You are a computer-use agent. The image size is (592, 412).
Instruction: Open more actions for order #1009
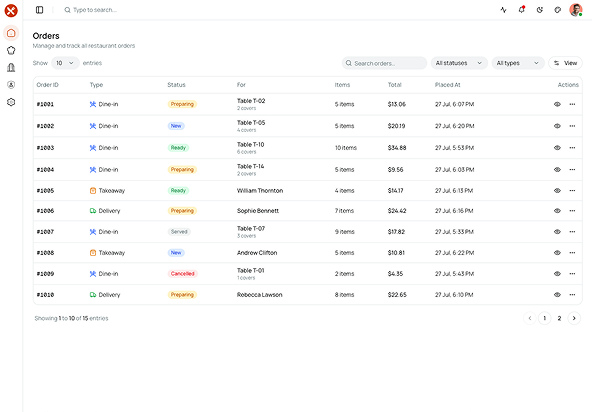point(572,274)
